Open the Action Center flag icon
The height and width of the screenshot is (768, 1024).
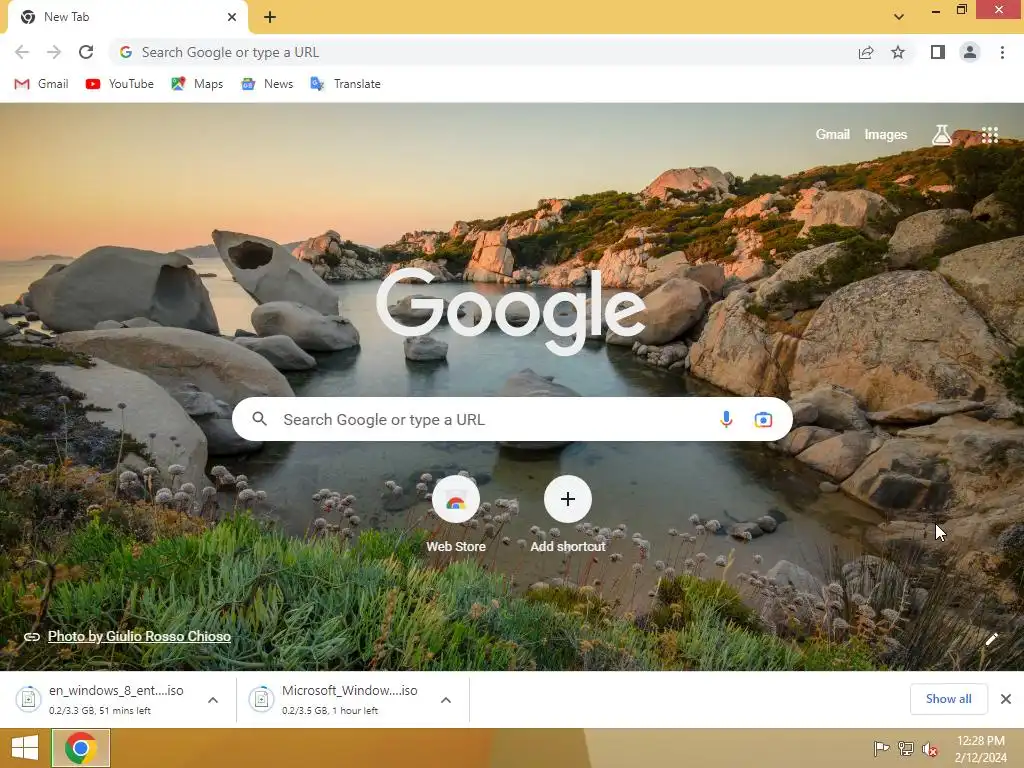click(x=881, y=749)
